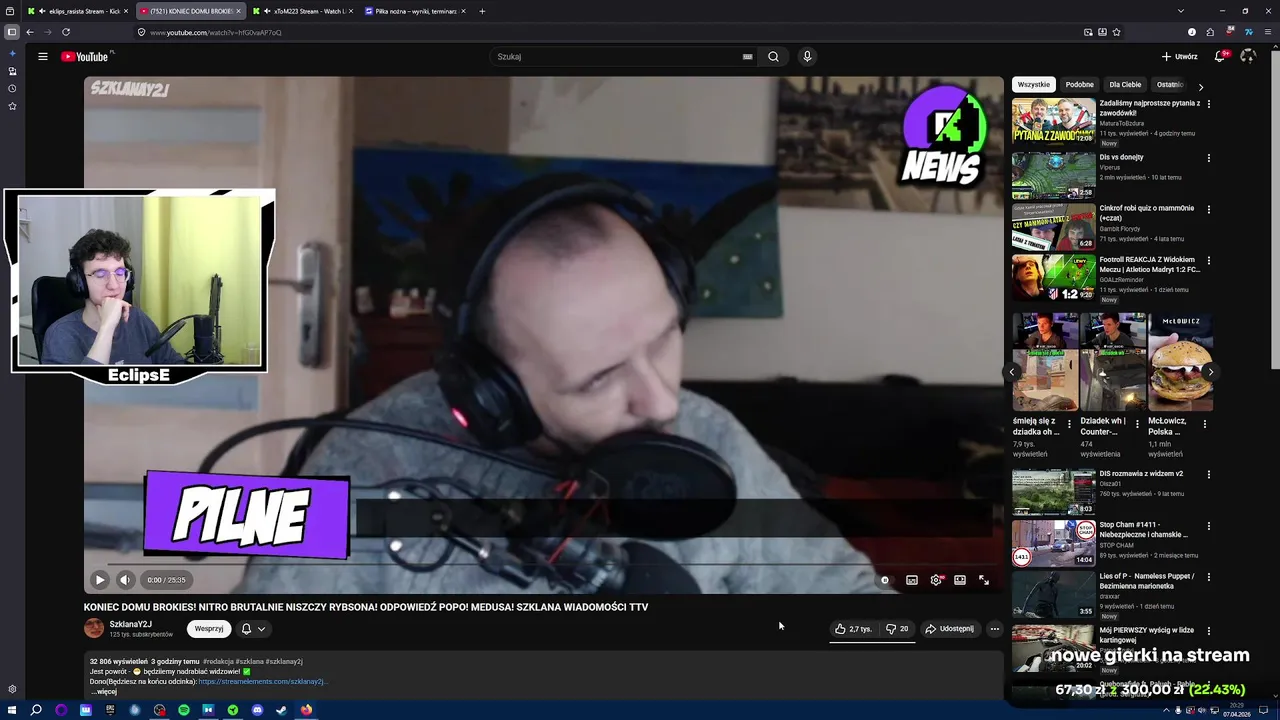Open the sidebar bookmarks star icon
Viewport: 1280px width, 720px height.
pos(12,106)
